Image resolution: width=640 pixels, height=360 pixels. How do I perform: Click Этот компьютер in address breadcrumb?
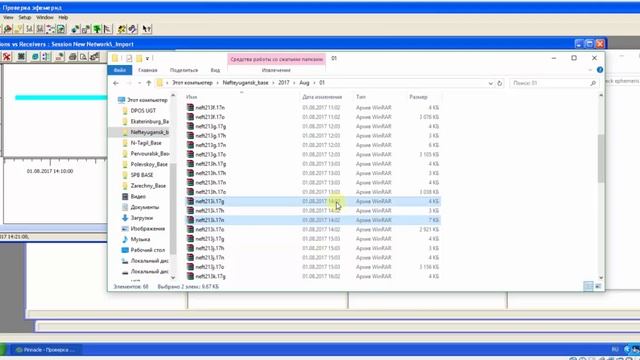pos(192,83)
